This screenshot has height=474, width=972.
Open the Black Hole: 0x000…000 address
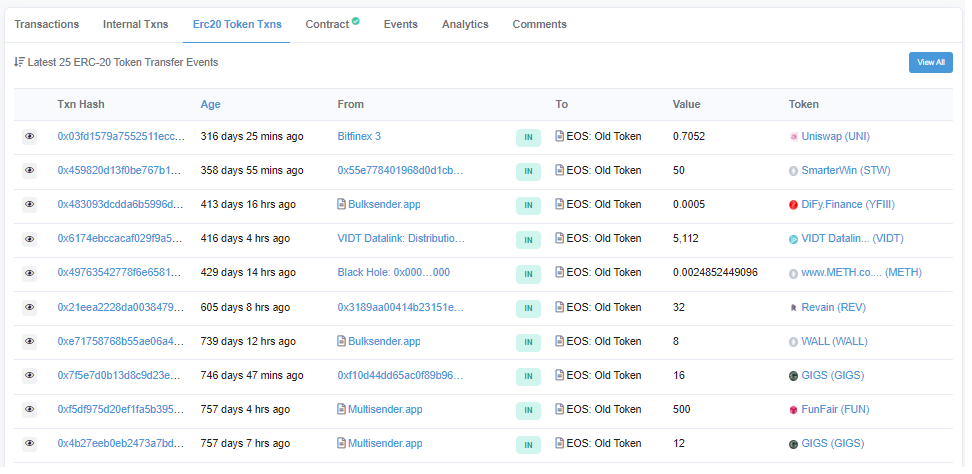pyautogui.click(x=394, y=273)
